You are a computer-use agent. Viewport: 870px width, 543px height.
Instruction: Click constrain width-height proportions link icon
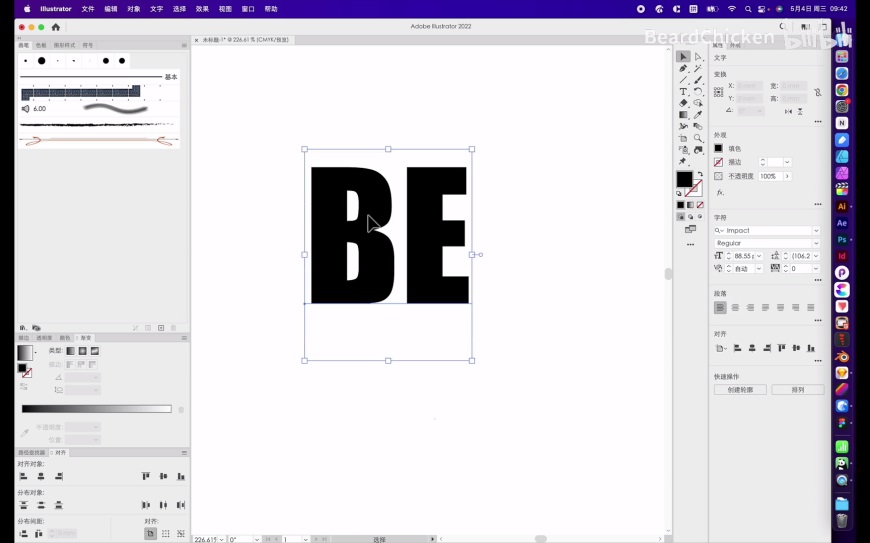coord(818,92)
